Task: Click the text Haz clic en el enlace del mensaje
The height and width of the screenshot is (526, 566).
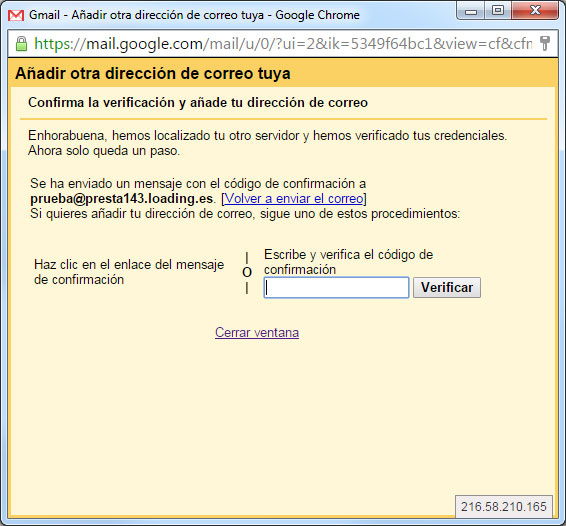Action: point(129,272)
